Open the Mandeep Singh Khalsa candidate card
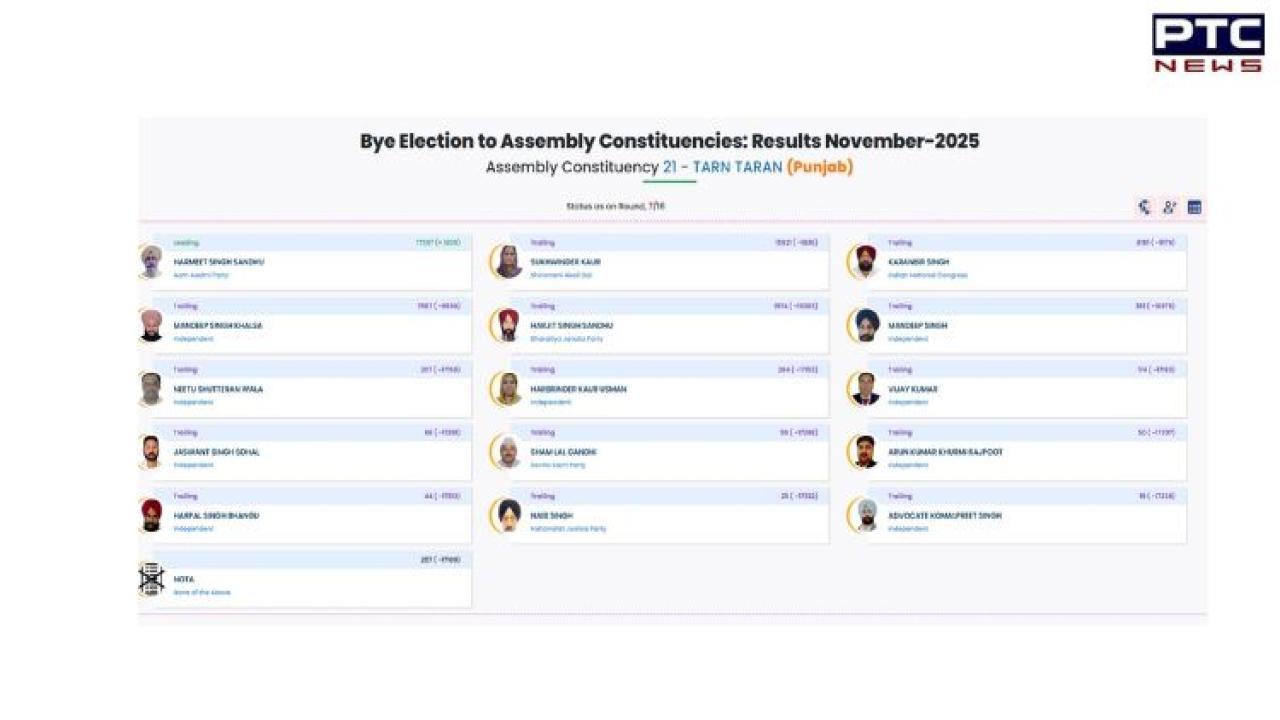 [x=310, y=326]
